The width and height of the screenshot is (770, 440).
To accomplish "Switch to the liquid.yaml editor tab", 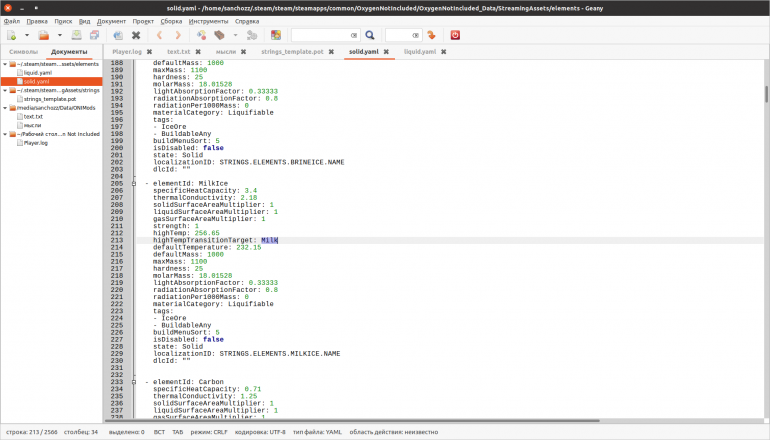I will [x=419, y=51].
